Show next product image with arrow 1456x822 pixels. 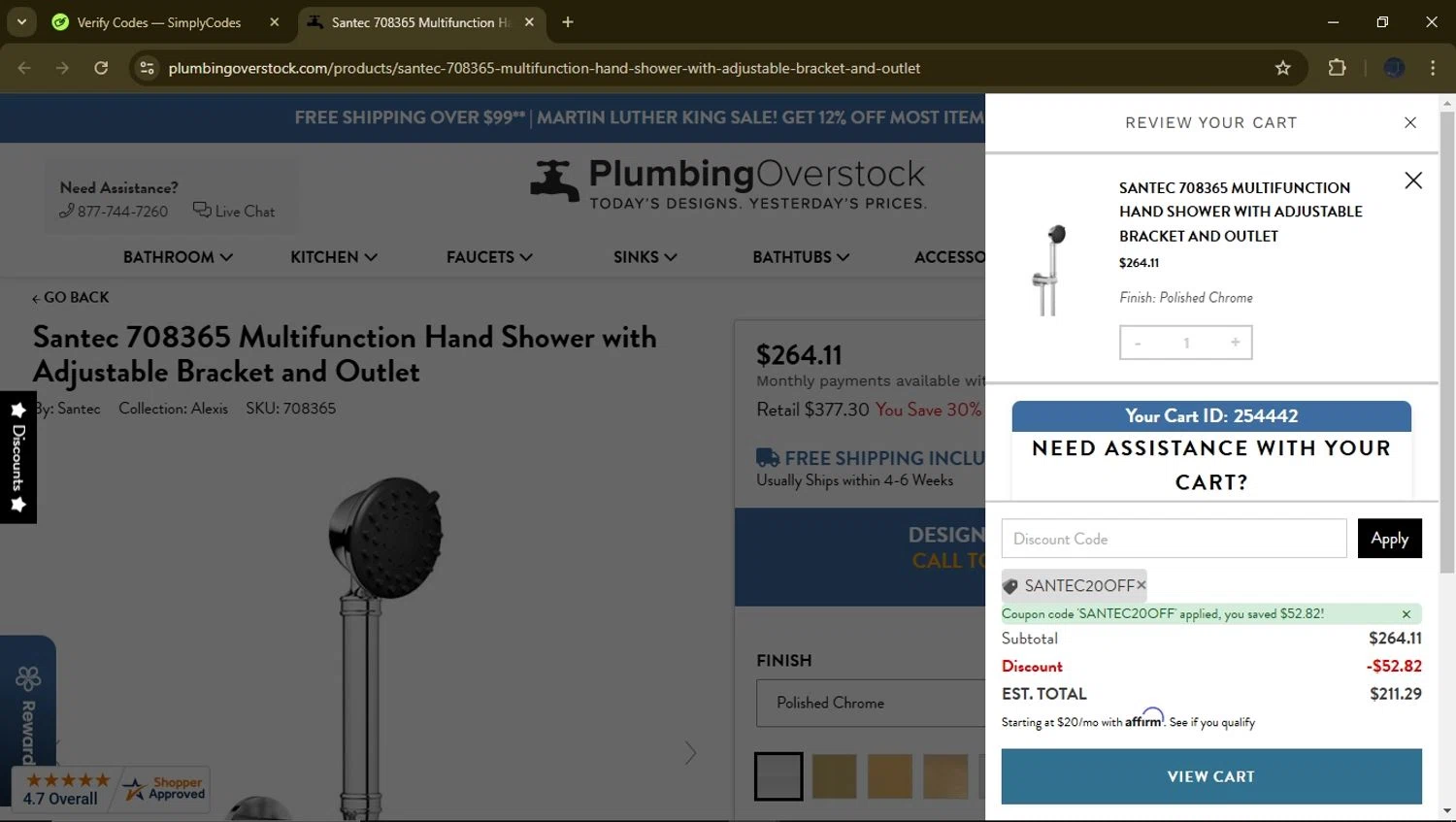690,753
